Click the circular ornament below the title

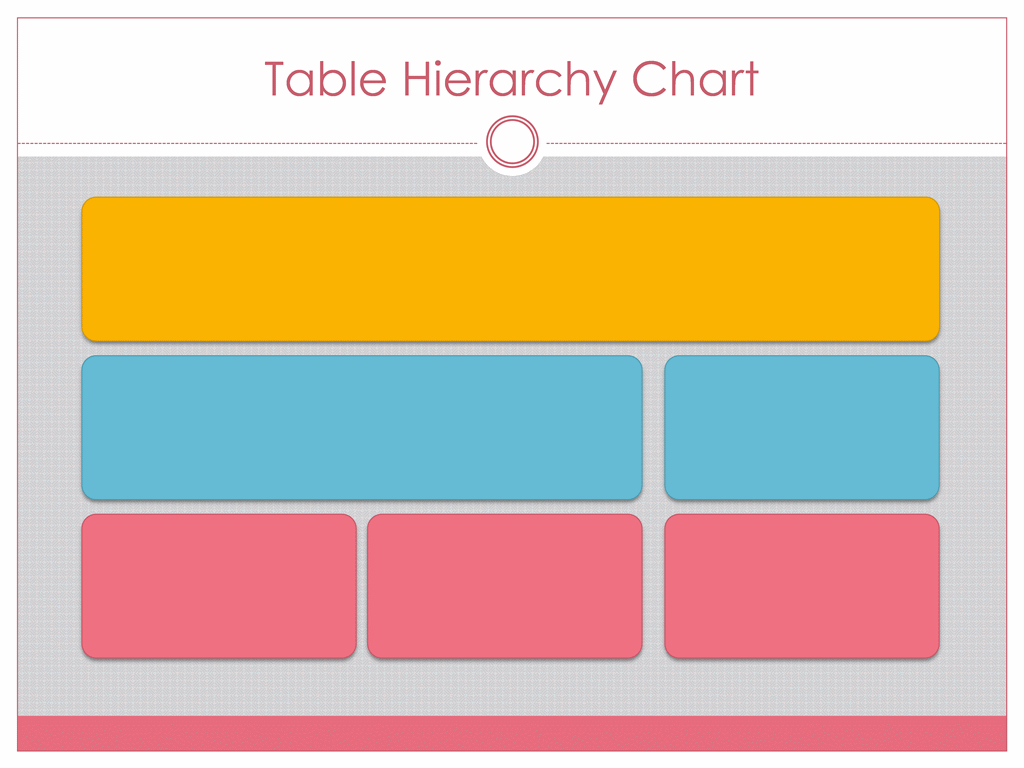(512, 142)
